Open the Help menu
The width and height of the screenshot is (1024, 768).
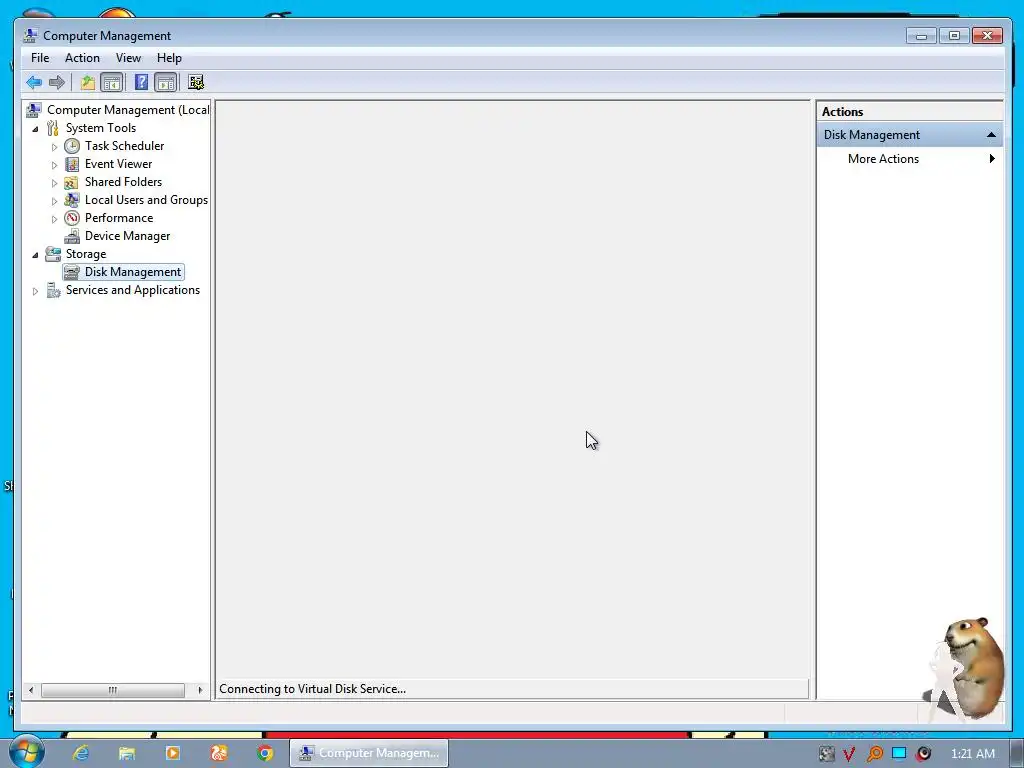pyautogui.click(x=169, y=58)
